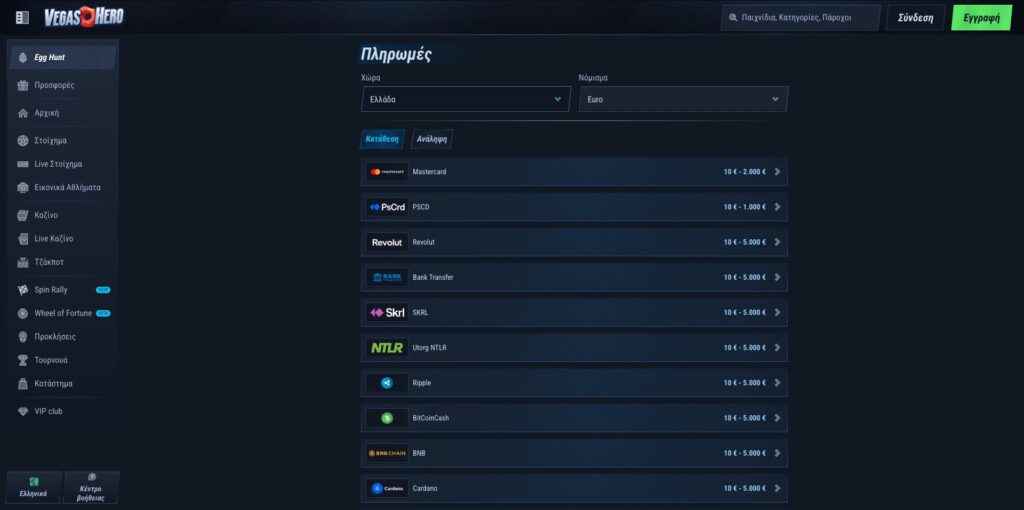Switch to the Ανάληψη tab
This screenshot has height=510, width=1024.
click(432, 139)
